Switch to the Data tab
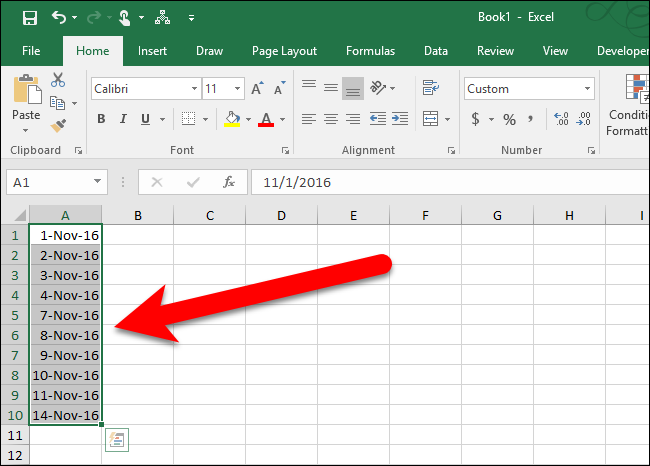This screenshot has height=466, width=650. click(x=436, y=51)
